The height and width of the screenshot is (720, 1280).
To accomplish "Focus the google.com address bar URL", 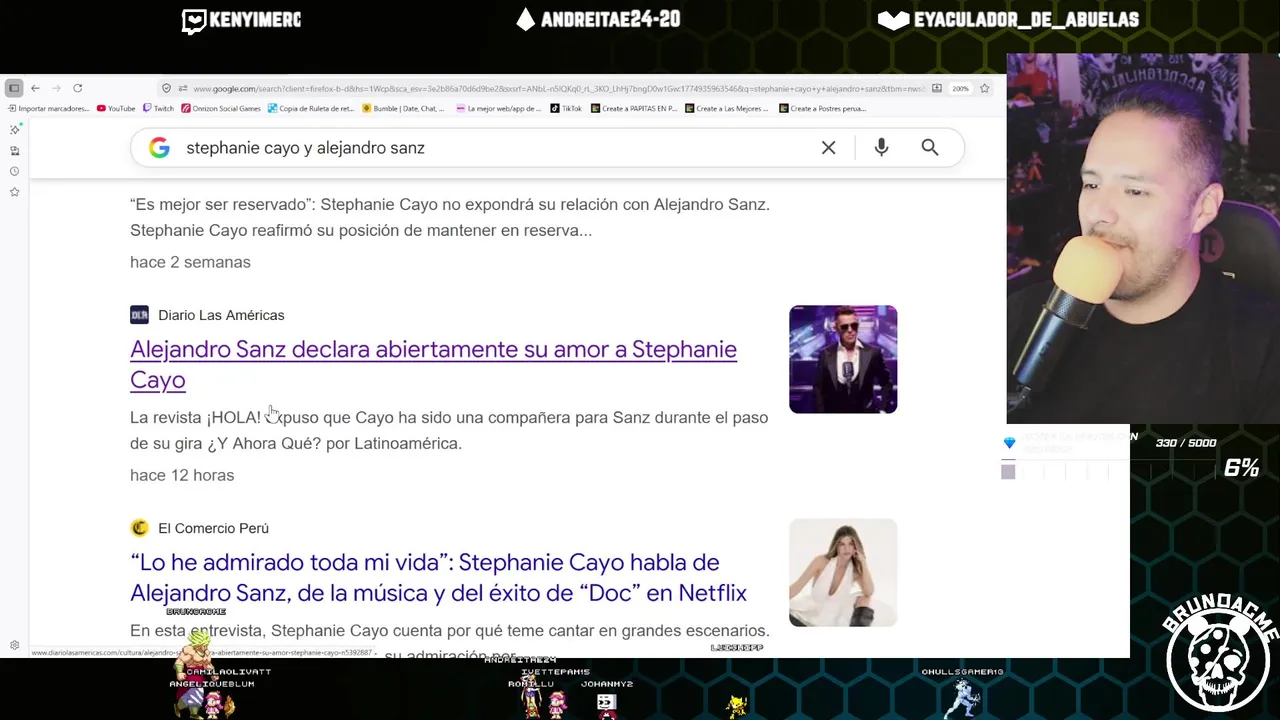I will [x=558, y=88].
